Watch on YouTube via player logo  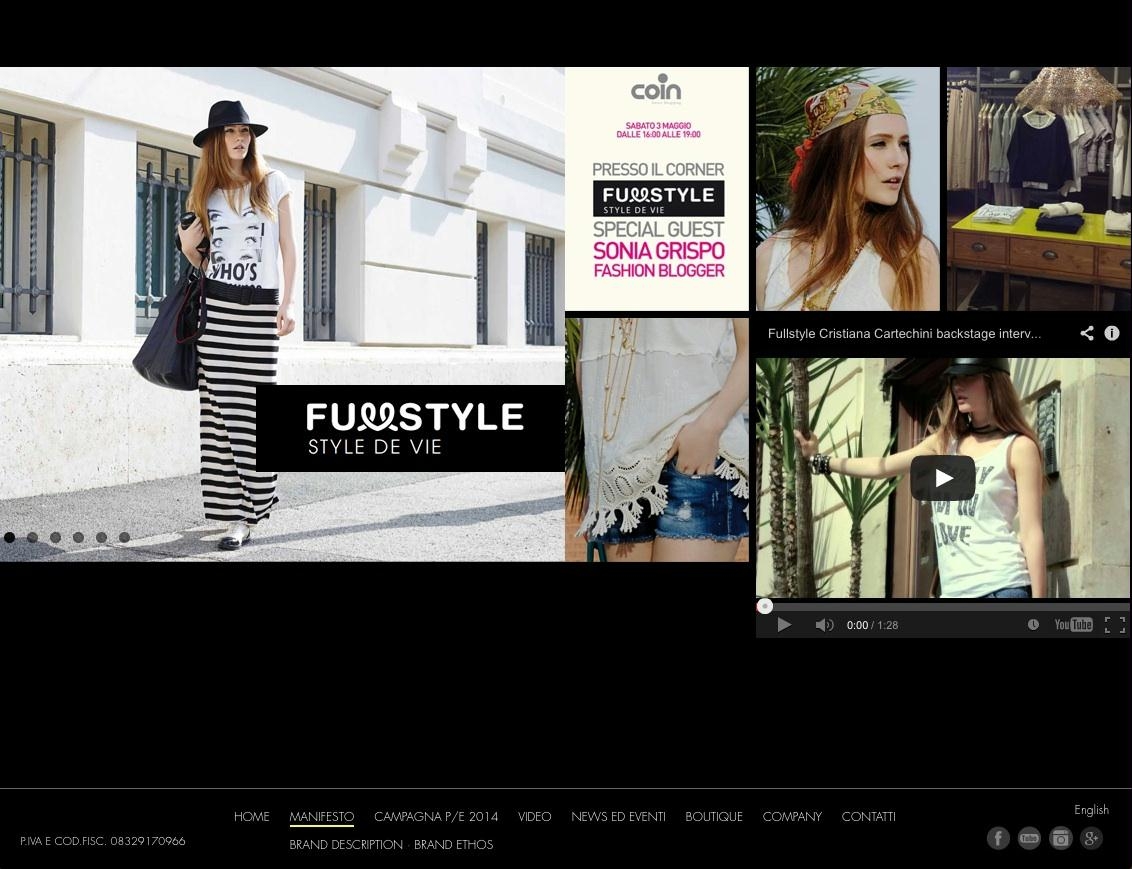tap(1073, 625)
